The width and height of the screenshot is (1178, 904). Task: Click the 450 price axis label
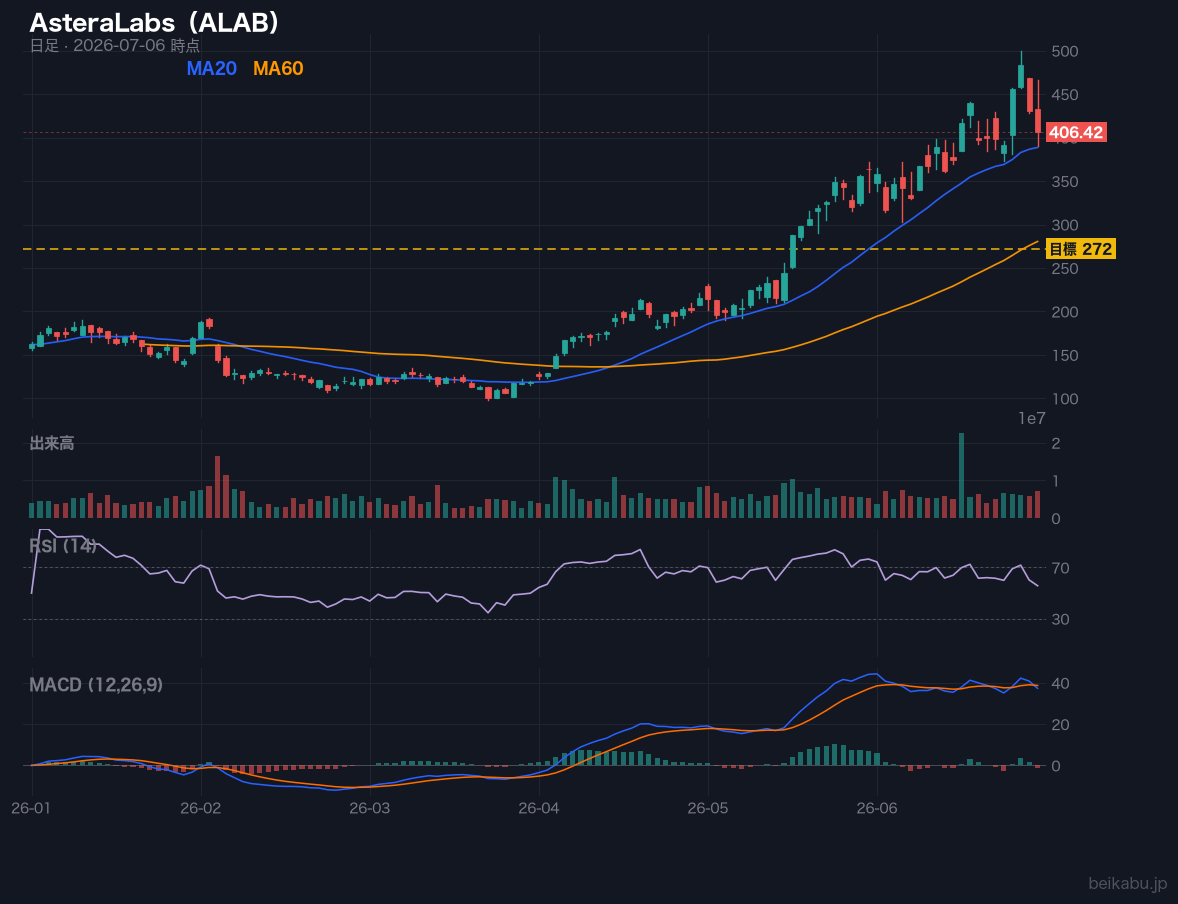[1065, 95]
